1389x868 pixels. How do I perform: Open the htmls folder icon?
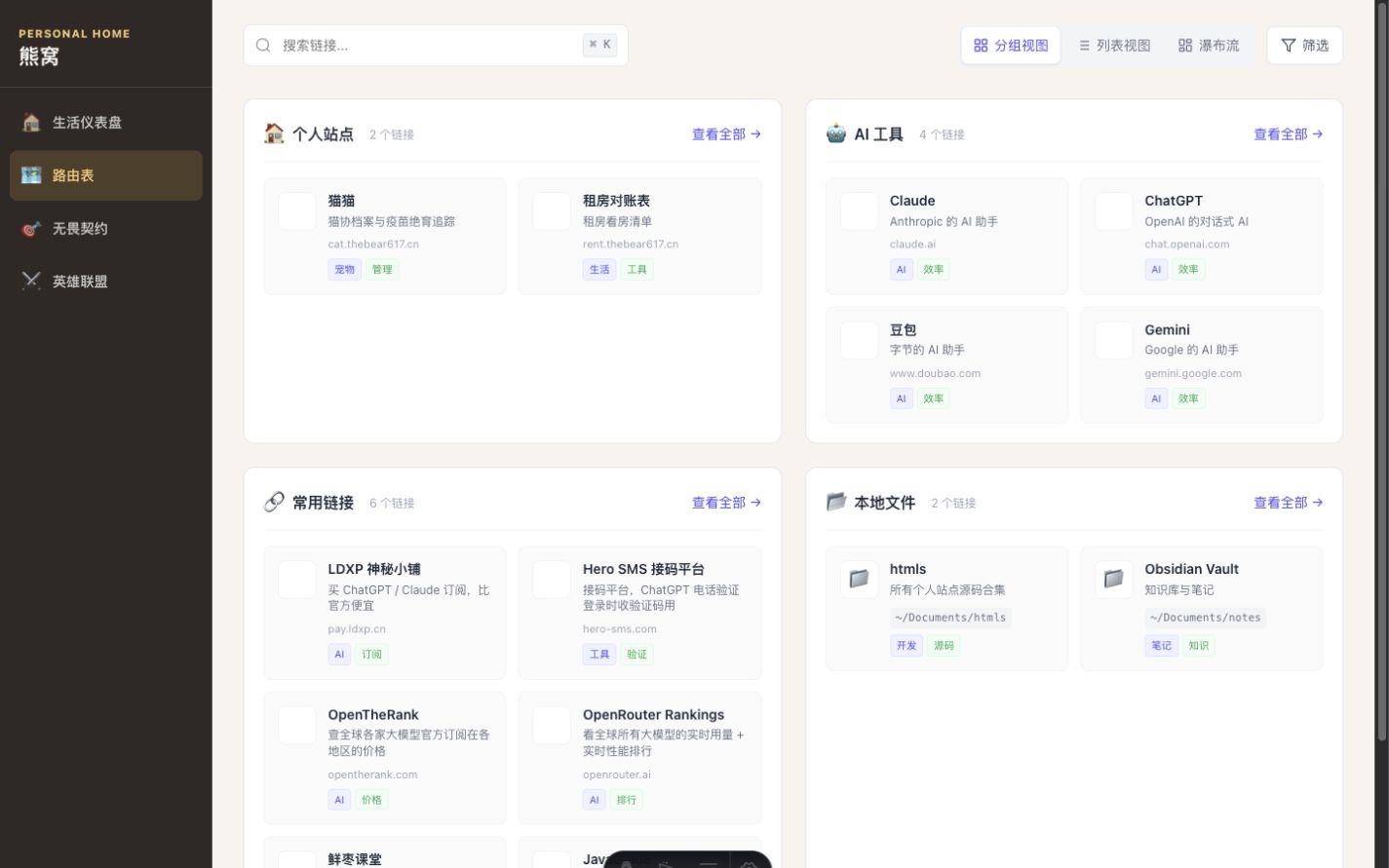click(859, 580)
